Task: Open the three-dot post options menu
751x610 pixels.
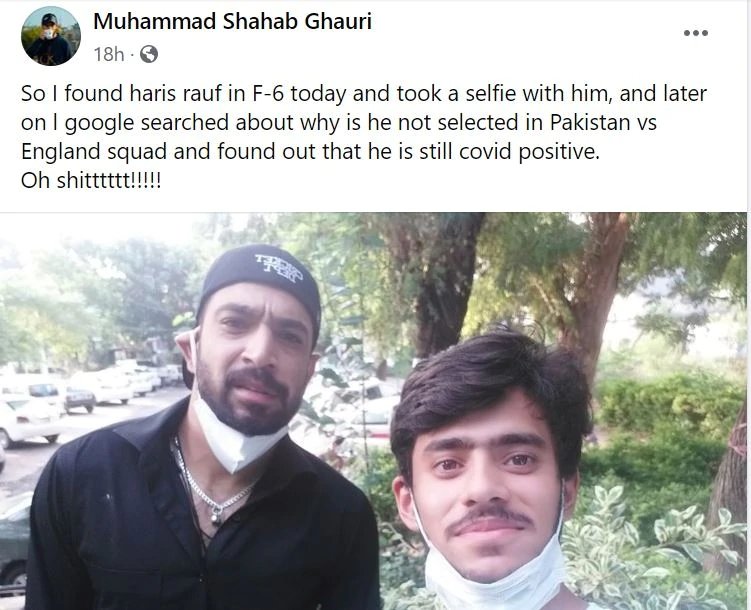Action: (695, 33)
